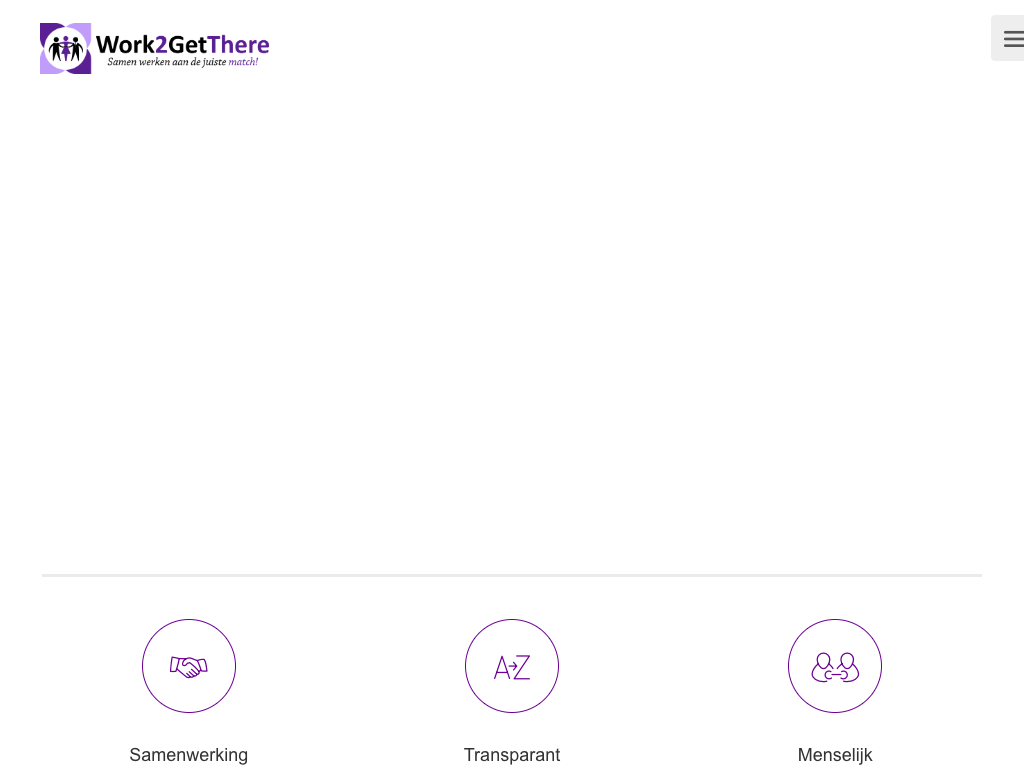The width and height of the screenshot is (1024, 768).
Task: Select the two-people Menselijk icon
Action: click(x=835, y=667)
